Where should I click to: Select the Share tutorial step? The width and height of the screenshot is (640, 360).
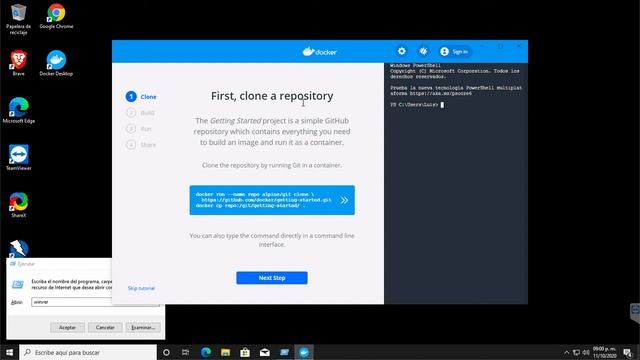(141, 144)
